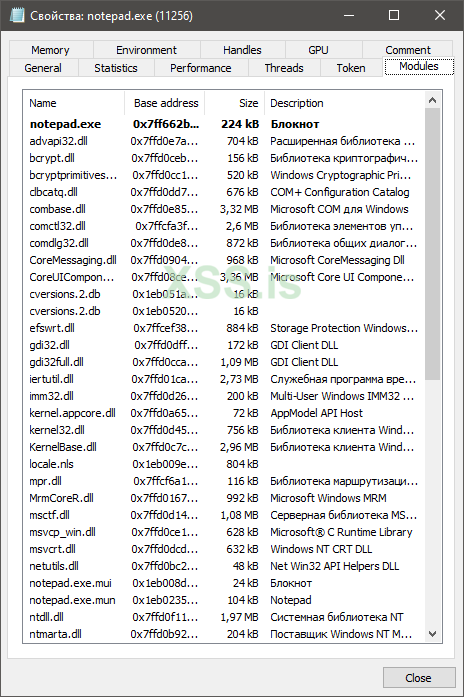Click the AppModel API Host description
Screen dimensions: 464x697
(316, 413)
